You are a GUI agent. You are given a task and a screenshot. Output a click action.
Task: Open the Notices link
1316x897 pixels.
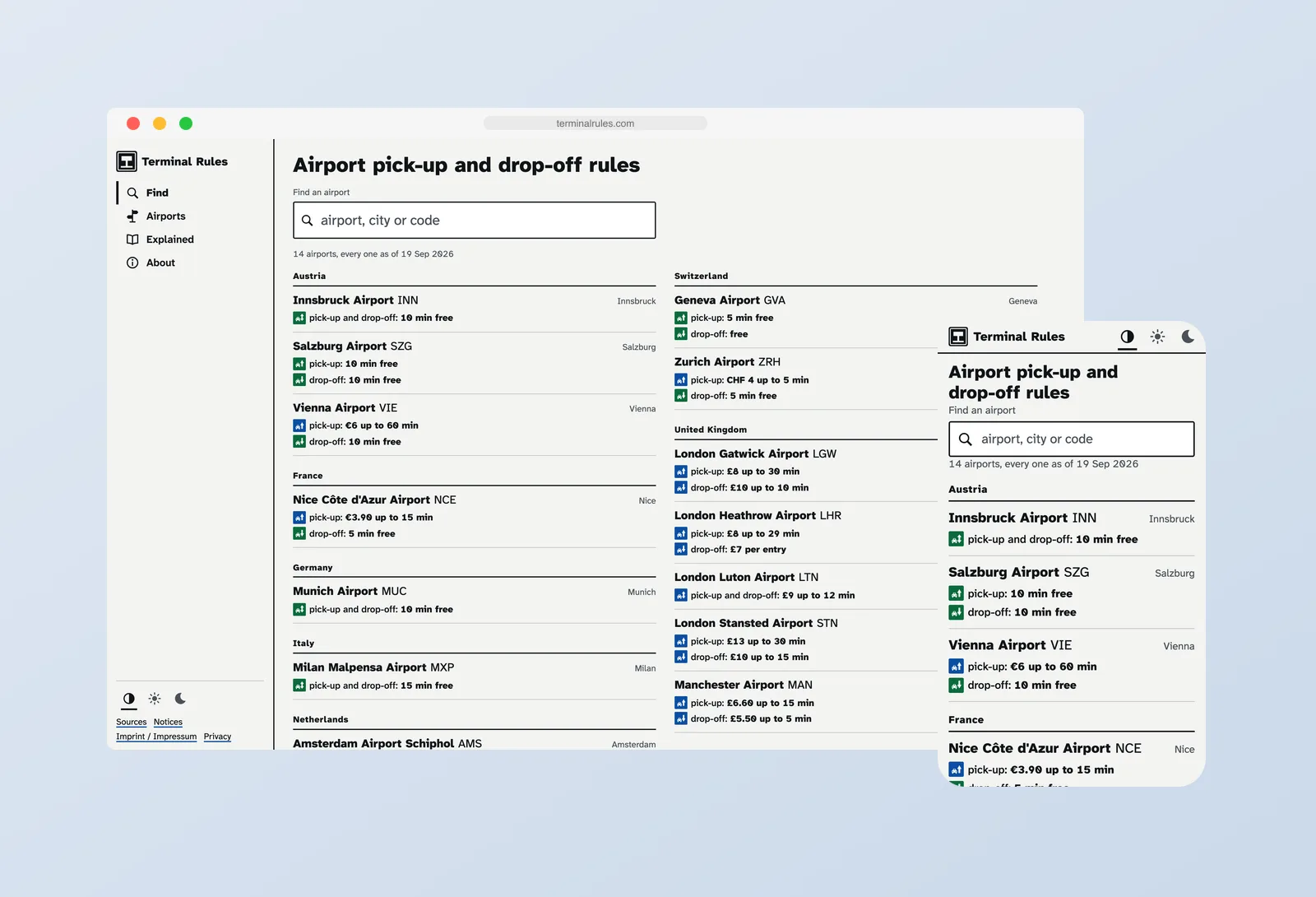click(168, 722)
